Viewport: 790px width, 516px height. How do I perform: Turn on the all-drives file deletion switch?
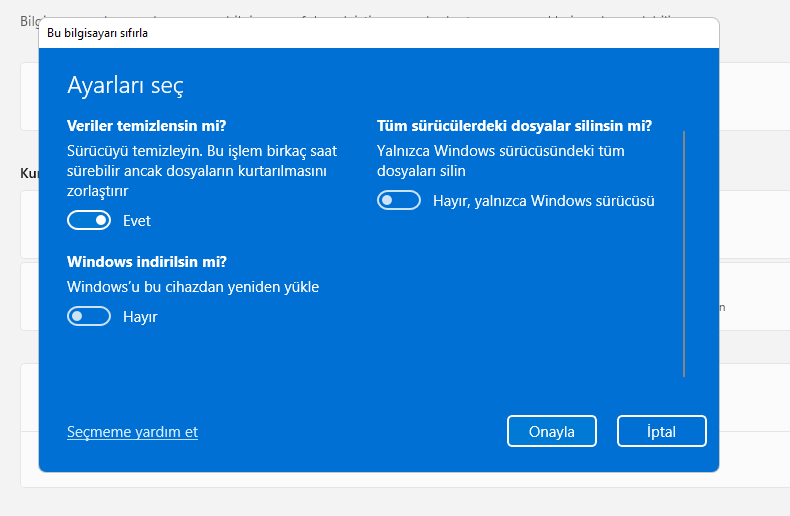pyautogui.click(x=398, y=201)
